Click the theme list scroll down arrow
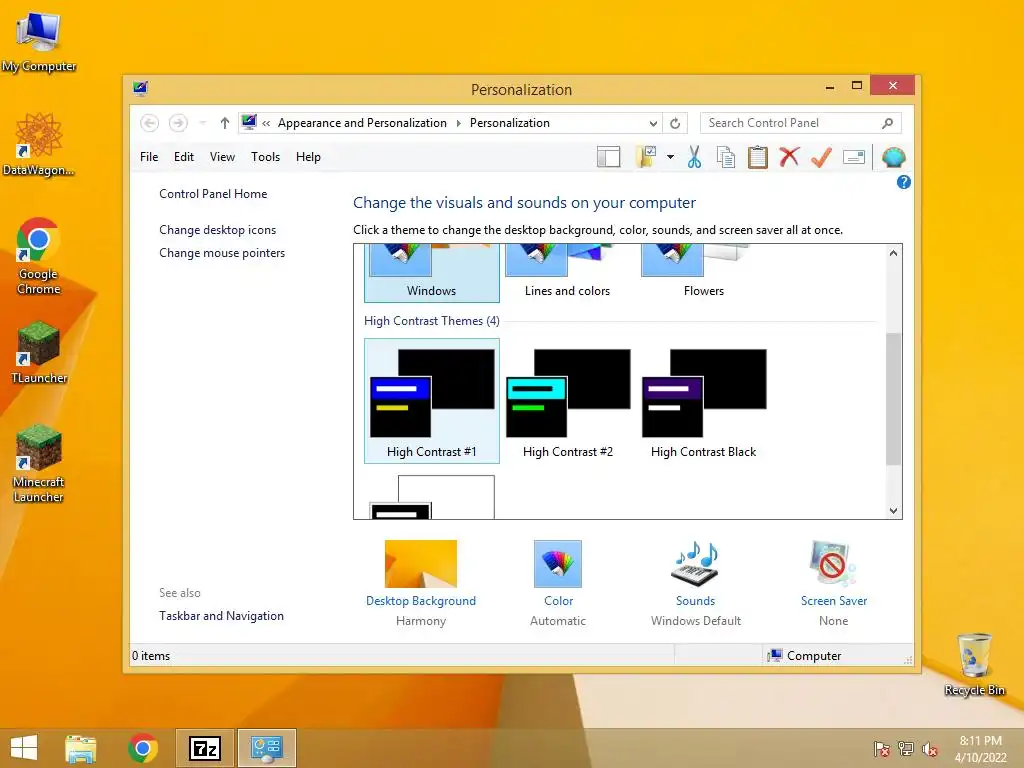This screenshot has height=768, width=1024. pos(893,511)
